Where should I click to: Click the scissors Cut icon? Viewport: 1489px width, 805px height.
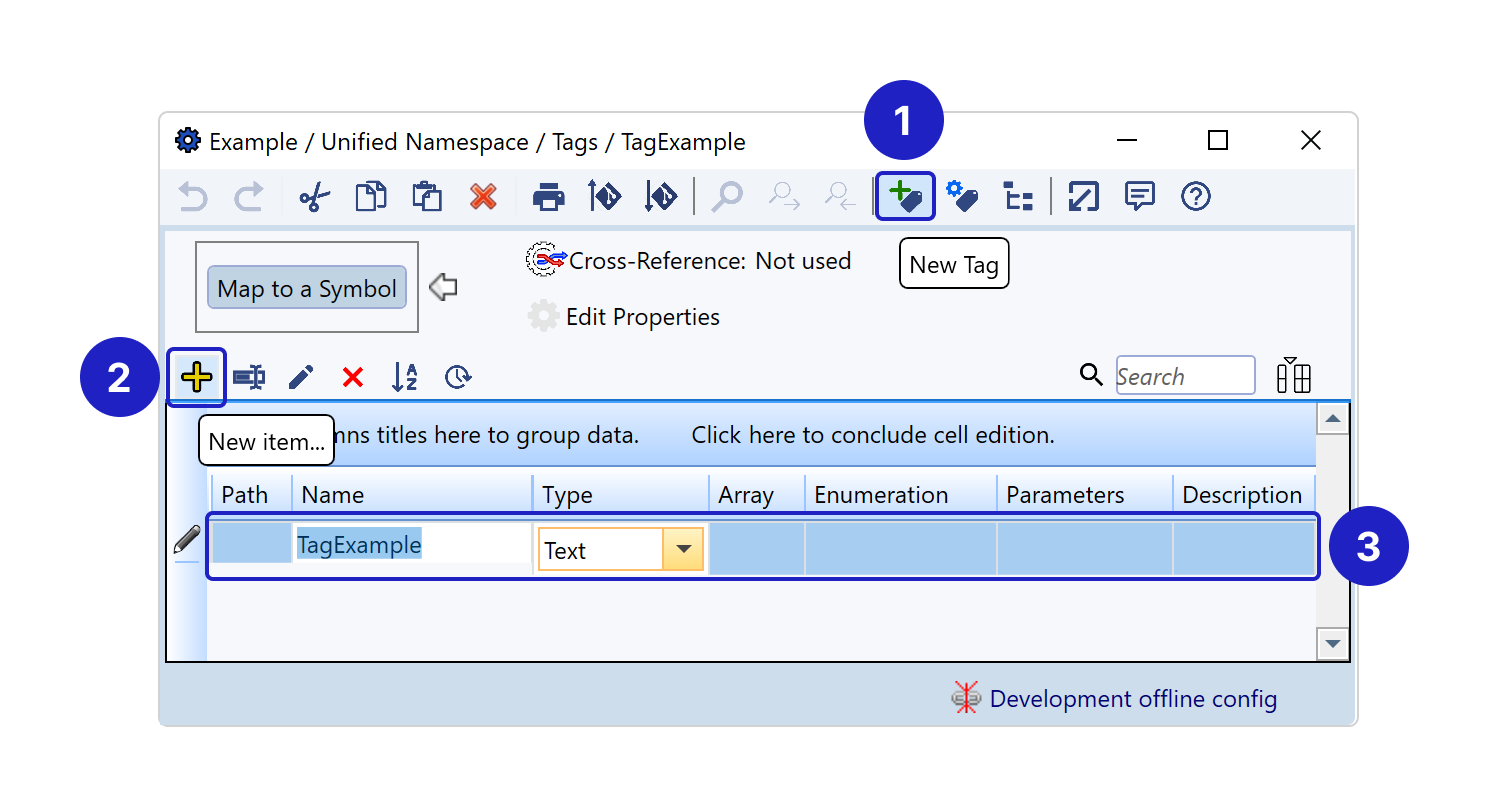click(314, 197)
